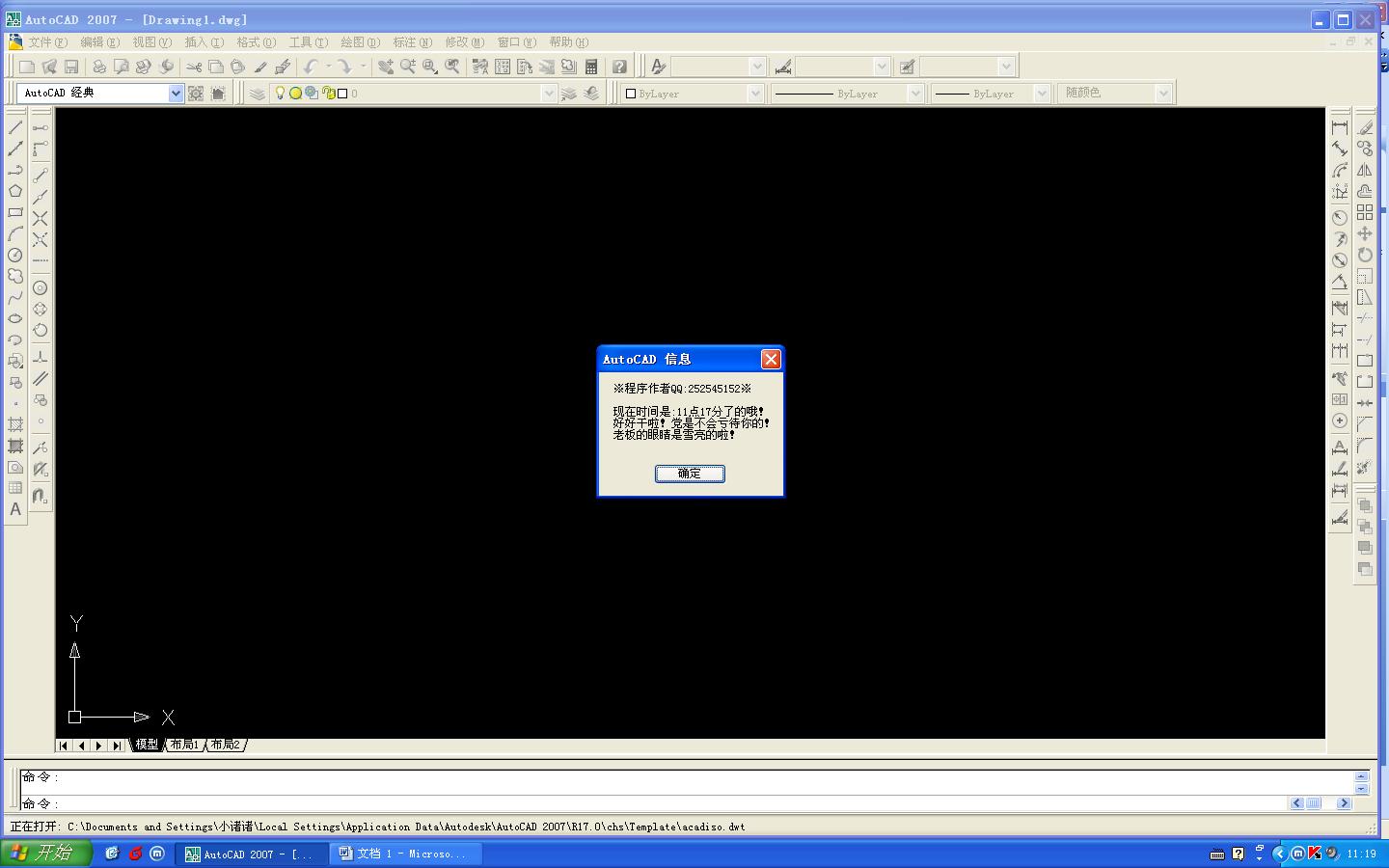Click the Cut scissors icon
The height and width of the screenshot is (868, 1389).
[194, 67]
